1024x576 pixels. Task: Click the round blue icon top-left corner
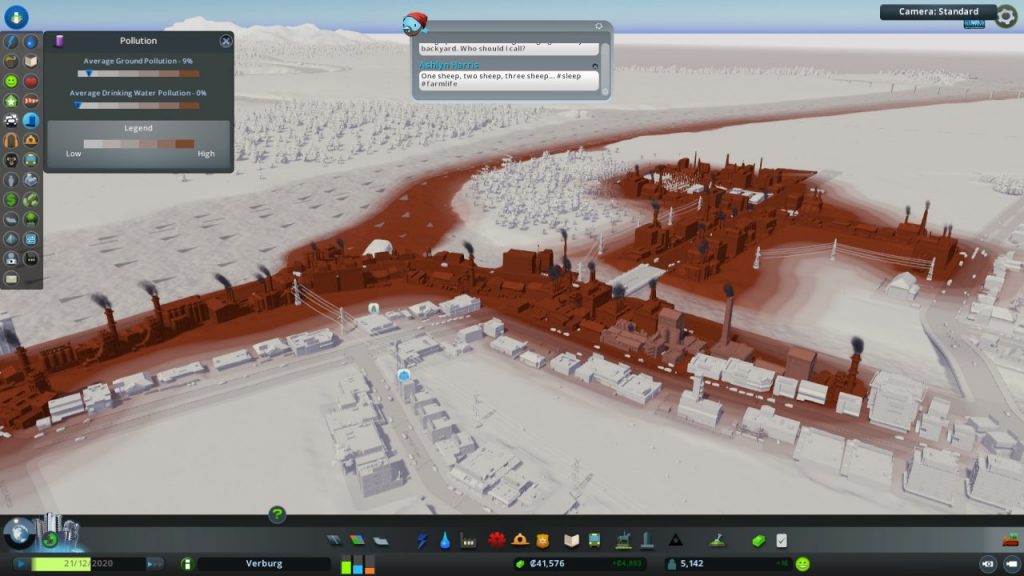16,17
